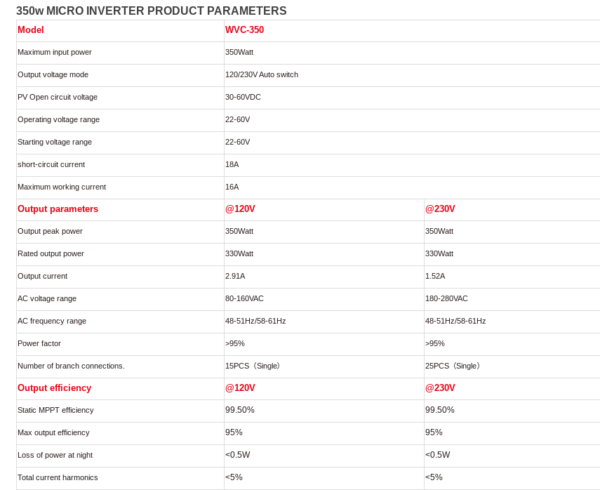Click the Output efficiency section header

pos(54,388)
